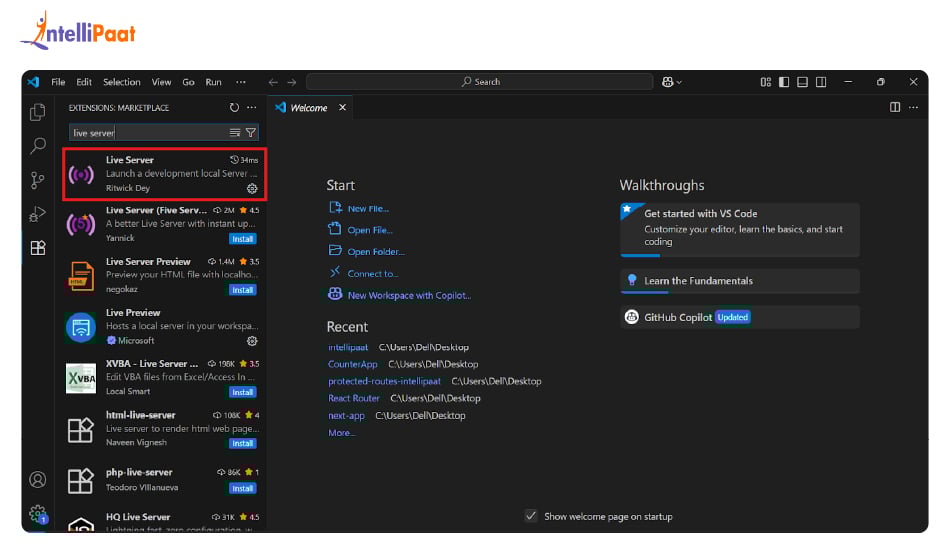
Task: Toggle the primary side bar
Action: point(784,82)
